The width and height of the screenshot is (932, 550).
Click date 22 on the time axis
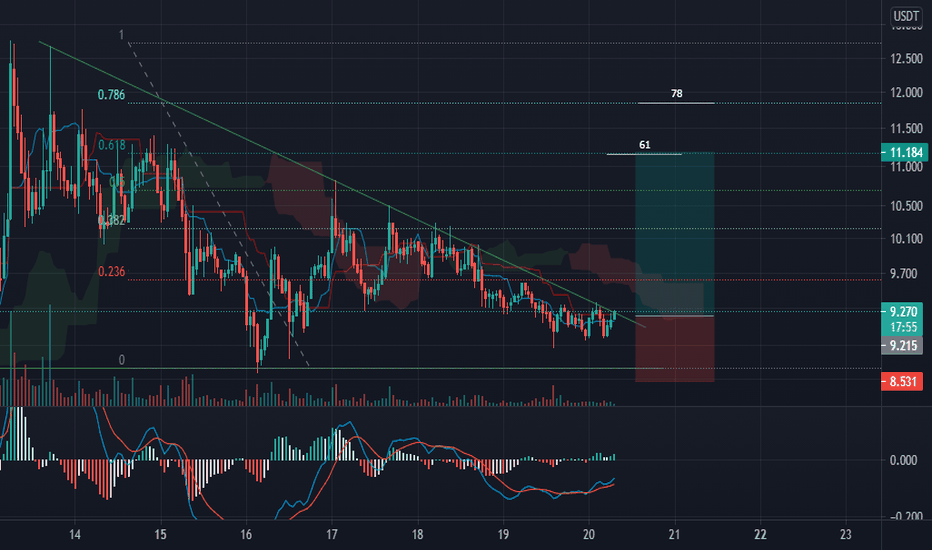tap(760, 535)
